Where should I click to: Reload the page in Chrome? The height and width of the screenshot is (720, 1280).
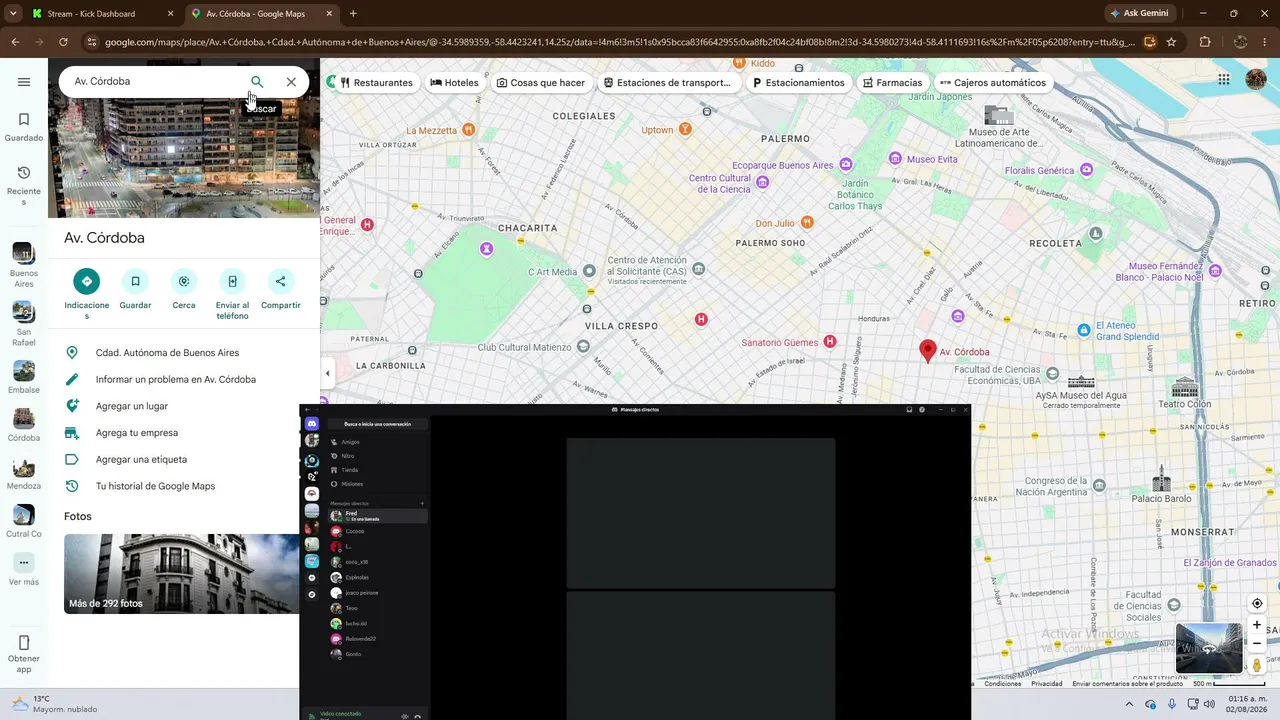pos(63,42)
